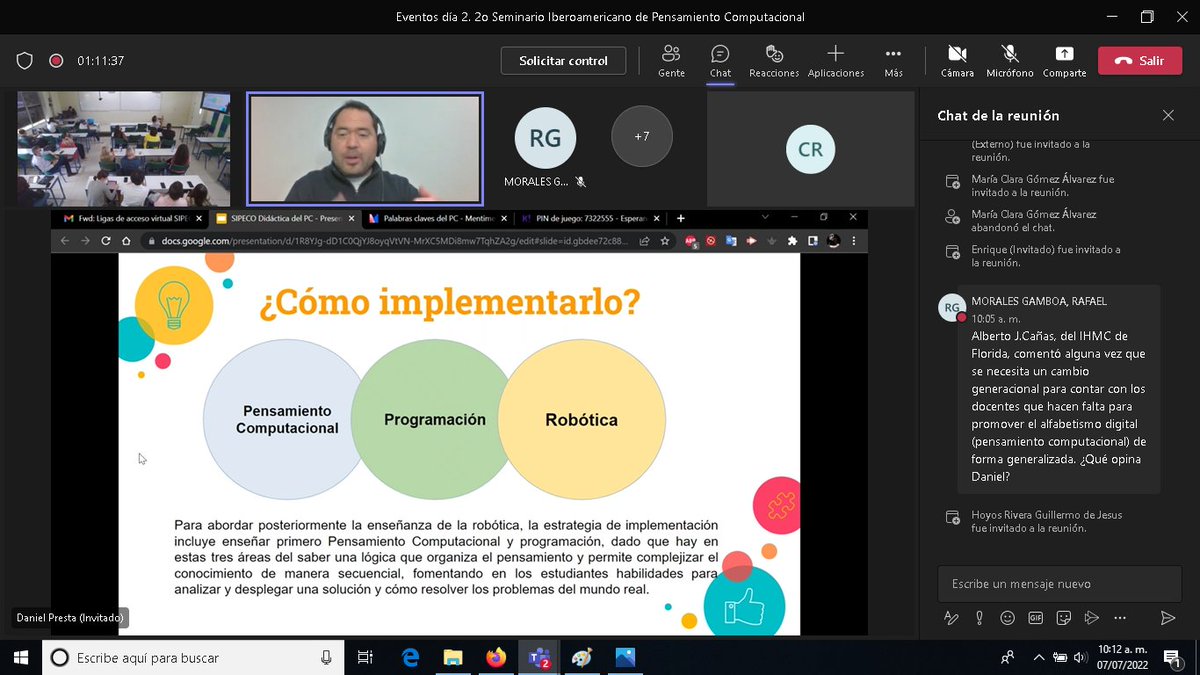Click shared browser back arrow
1200x675 pixels.
[x=65, y=241]
